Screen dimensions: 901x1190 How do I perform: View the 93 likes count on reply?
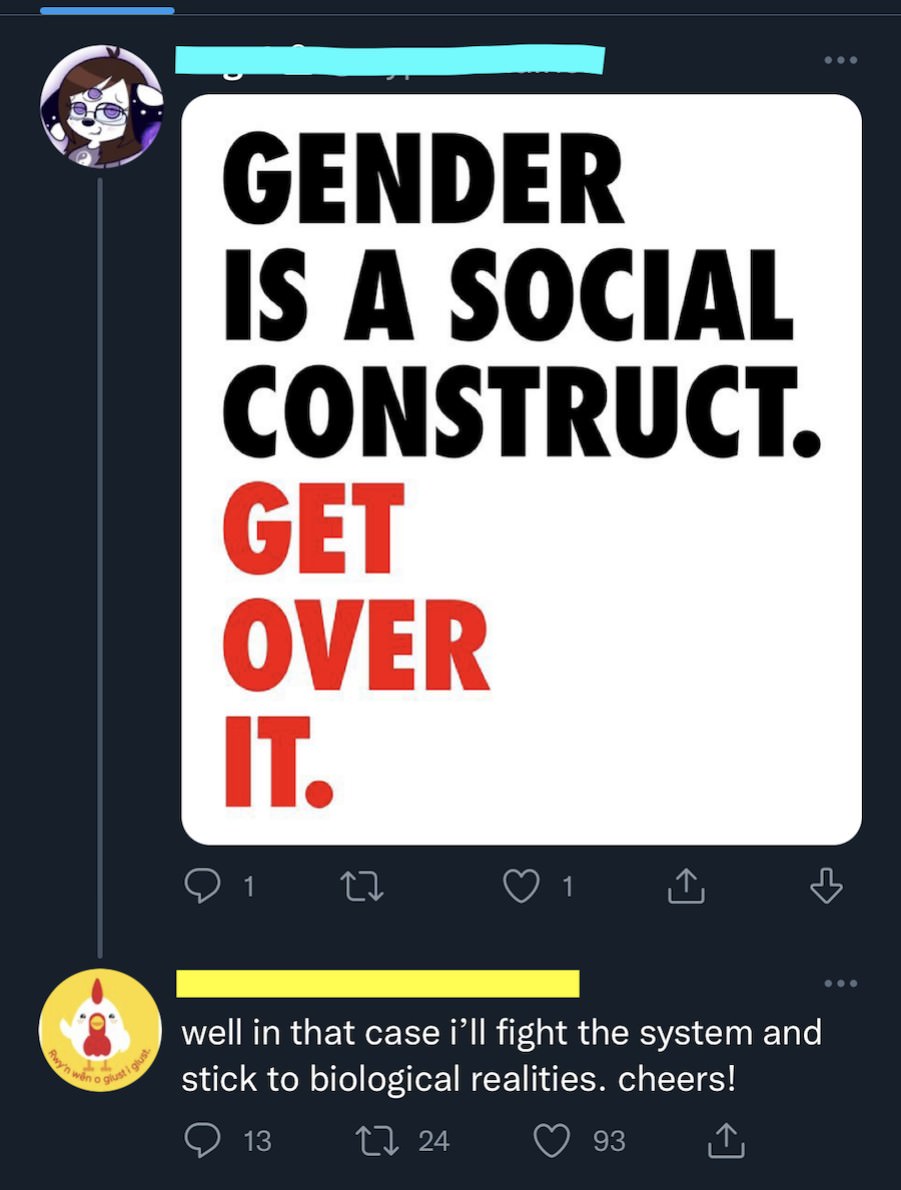[x=609, y=1141]
